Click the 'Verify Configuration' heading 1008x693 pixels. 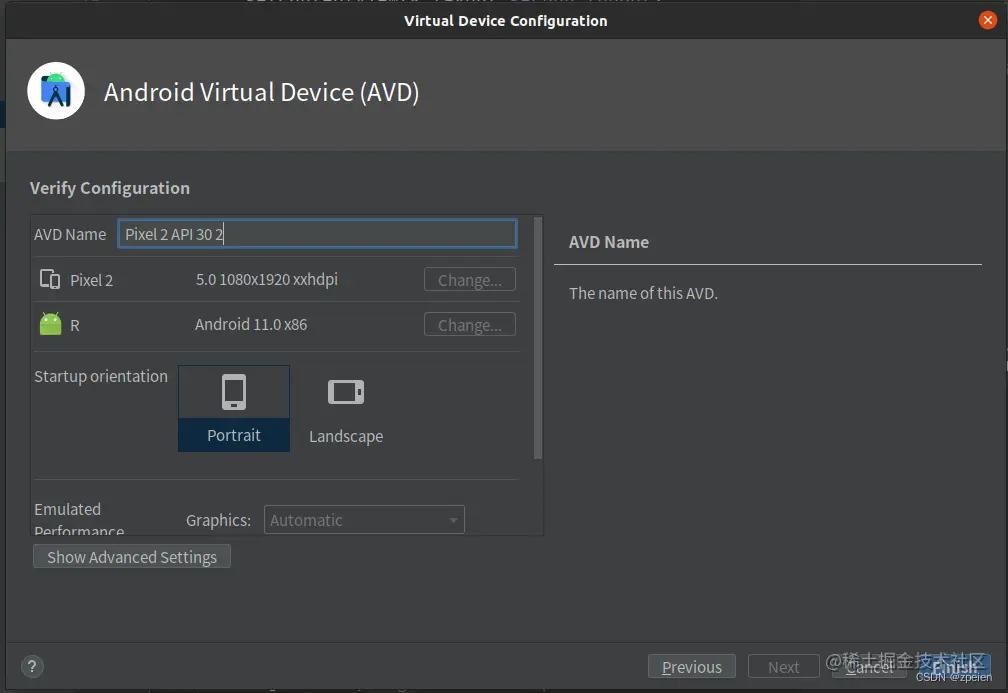tap(110, 188)
